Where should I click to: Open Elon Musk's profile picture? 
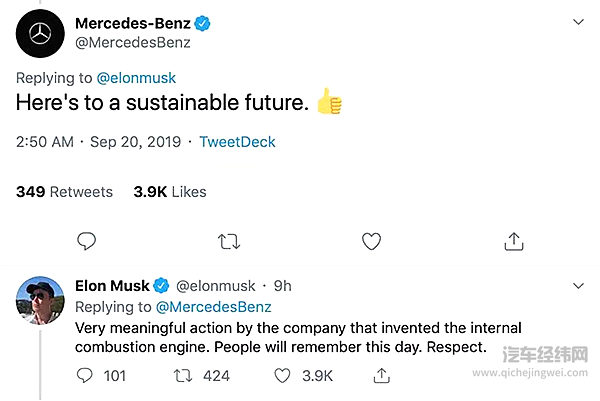[x=40, y=300]
